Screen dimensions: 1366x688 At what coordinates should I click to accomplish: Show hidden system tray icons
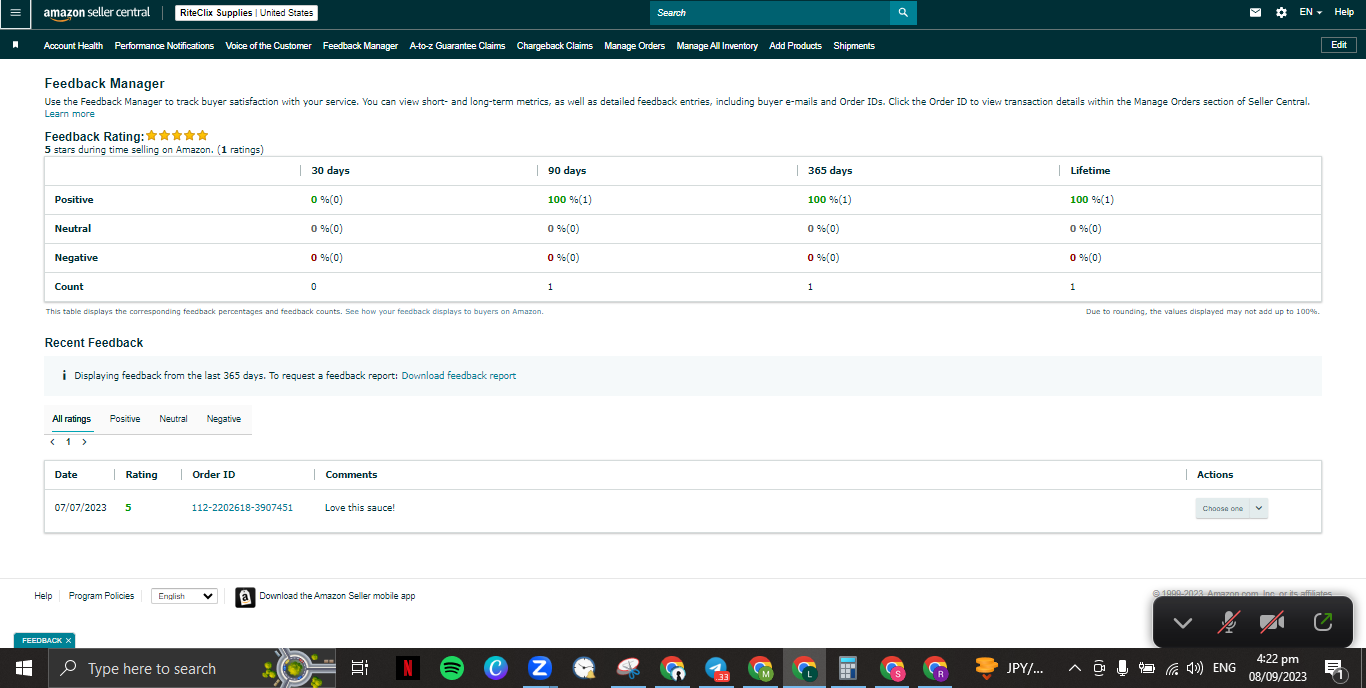[1075, 668]
